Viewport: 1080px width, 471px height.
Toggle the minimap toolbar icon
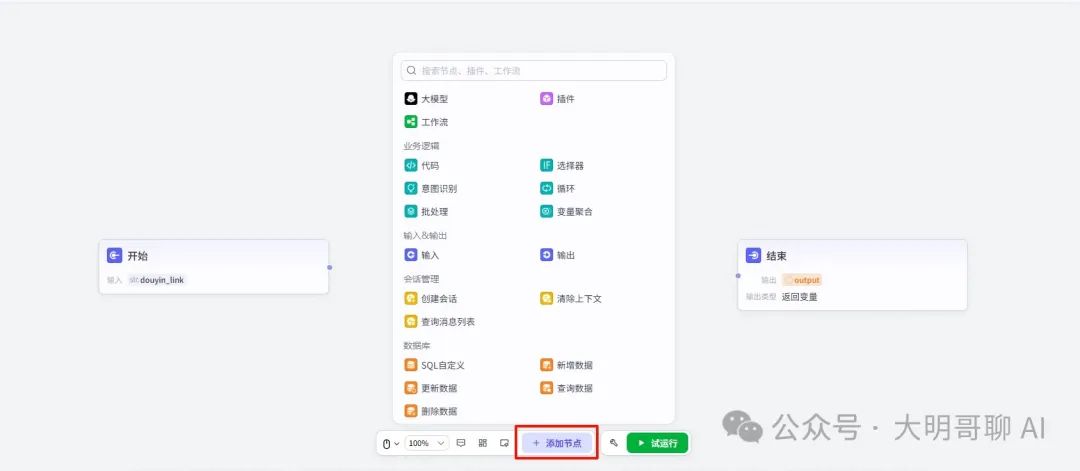click(504, 443)
